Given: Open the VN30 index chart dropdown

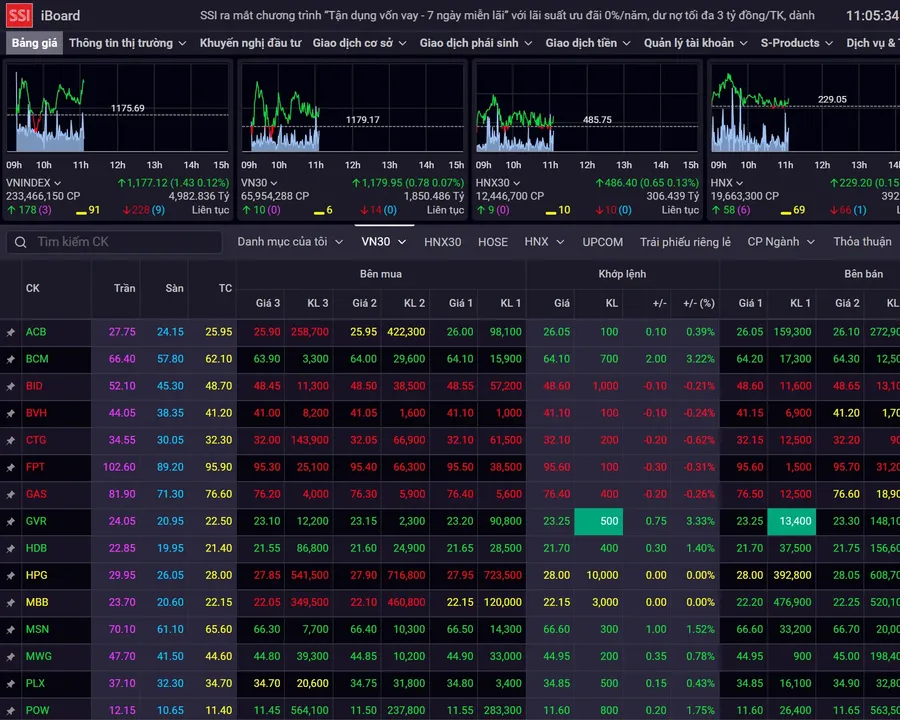Looking at the screenshot, I should [259, 183].
